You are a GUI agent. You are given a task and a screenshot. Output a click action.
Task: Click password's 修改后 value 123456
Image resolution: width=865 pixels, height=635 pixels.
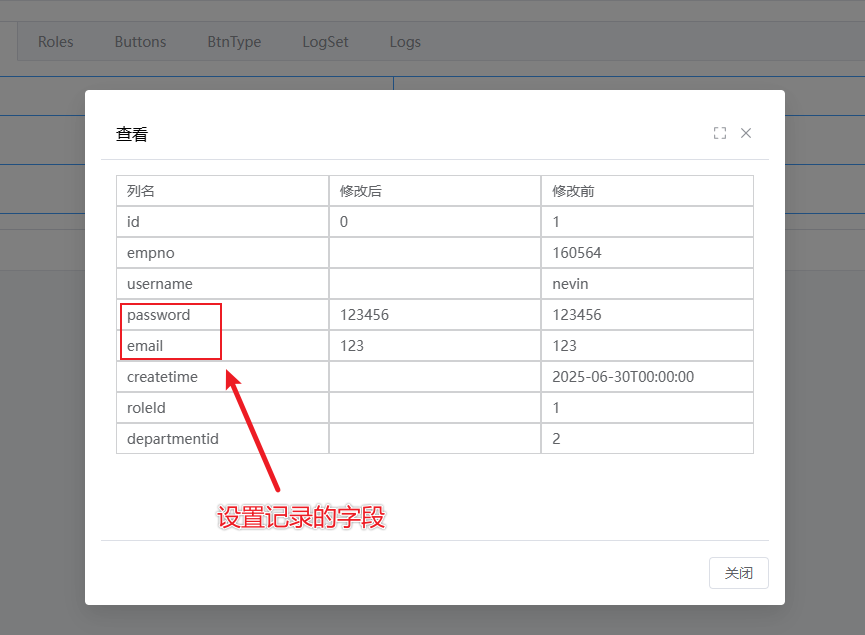[x=364, y=314]
